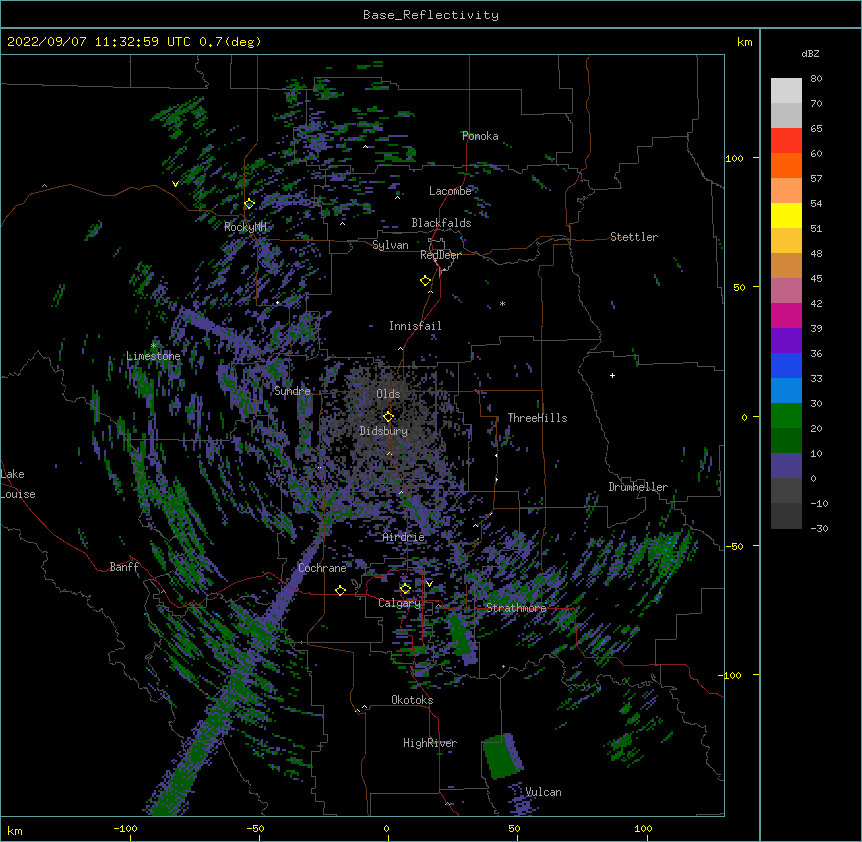Click the Sundre town label

click(x=292, y=391)
